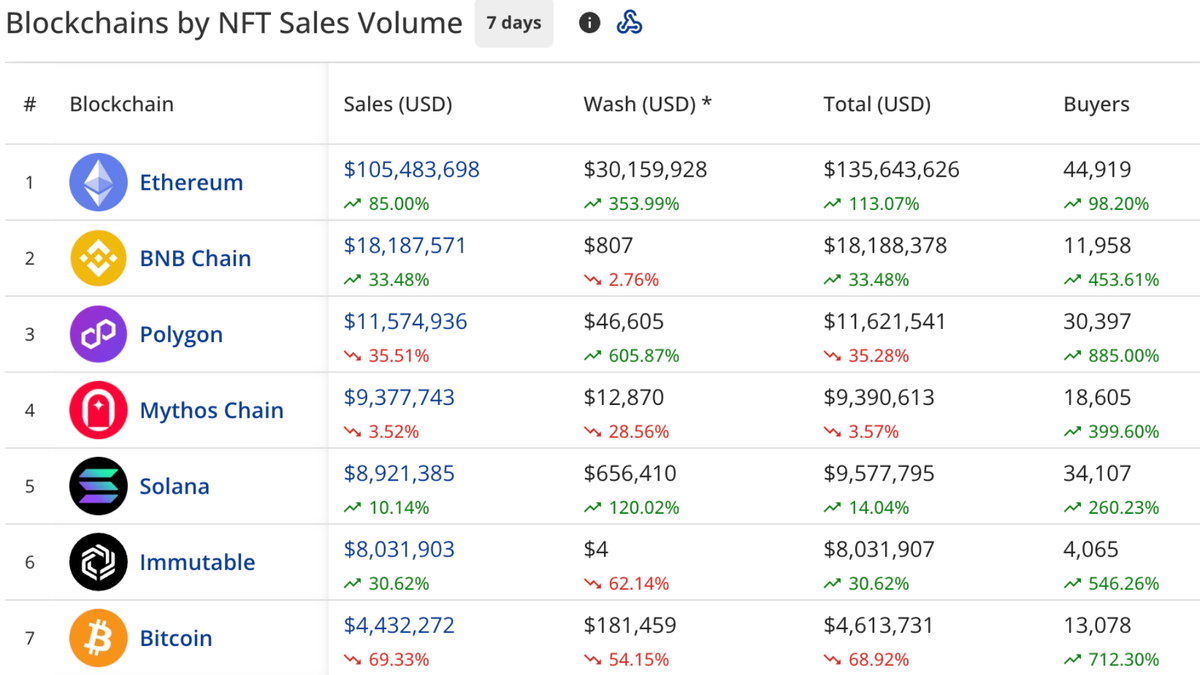The image size is (1200, 675).
Task: Open Solana sales value $8,921,385
Action: [398, 474]
